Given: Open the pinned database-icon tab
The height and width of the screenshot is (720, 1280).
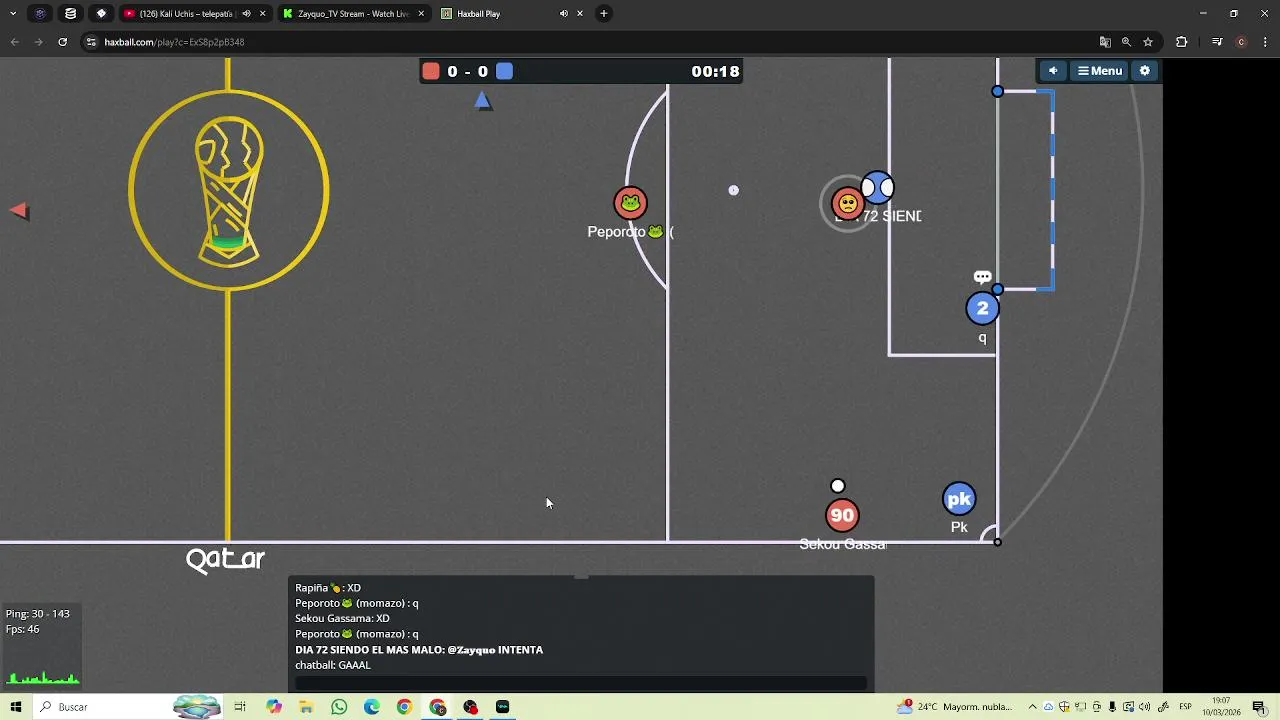Looking at the screenshot, I should point(70,14).
